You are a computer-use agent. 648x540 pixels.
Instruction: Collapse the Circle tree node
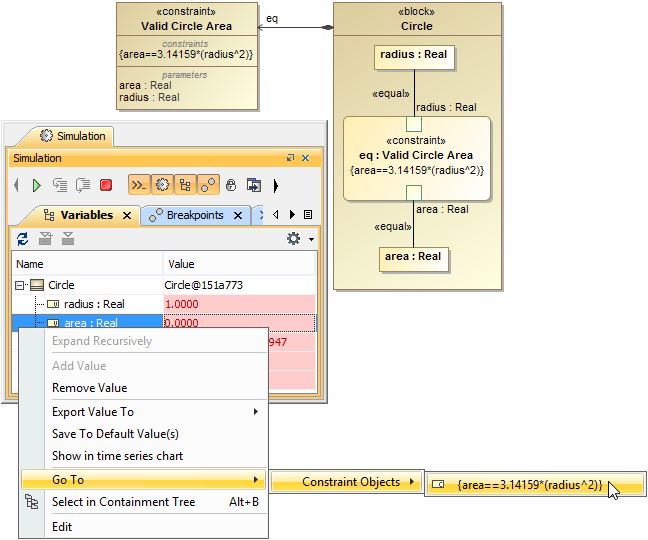20,285
